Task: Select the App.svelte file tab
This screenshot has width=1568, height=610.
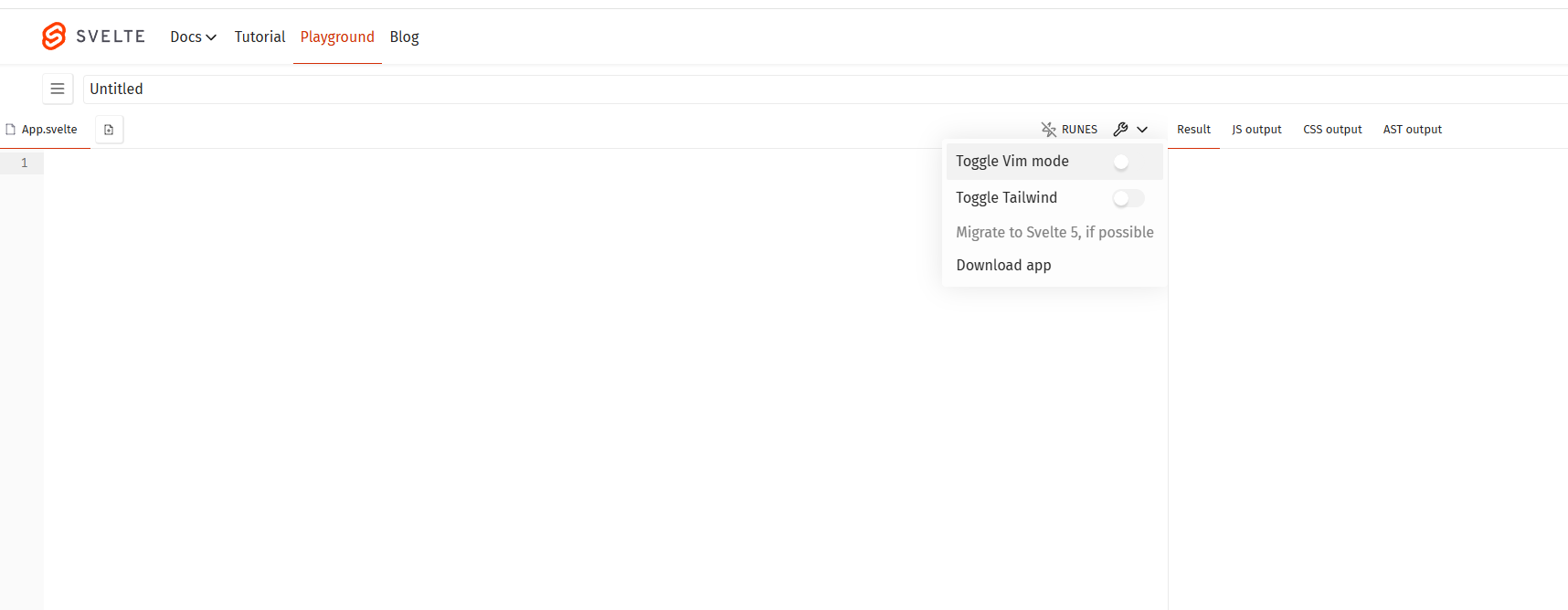Action: click(x=48, y=130)
